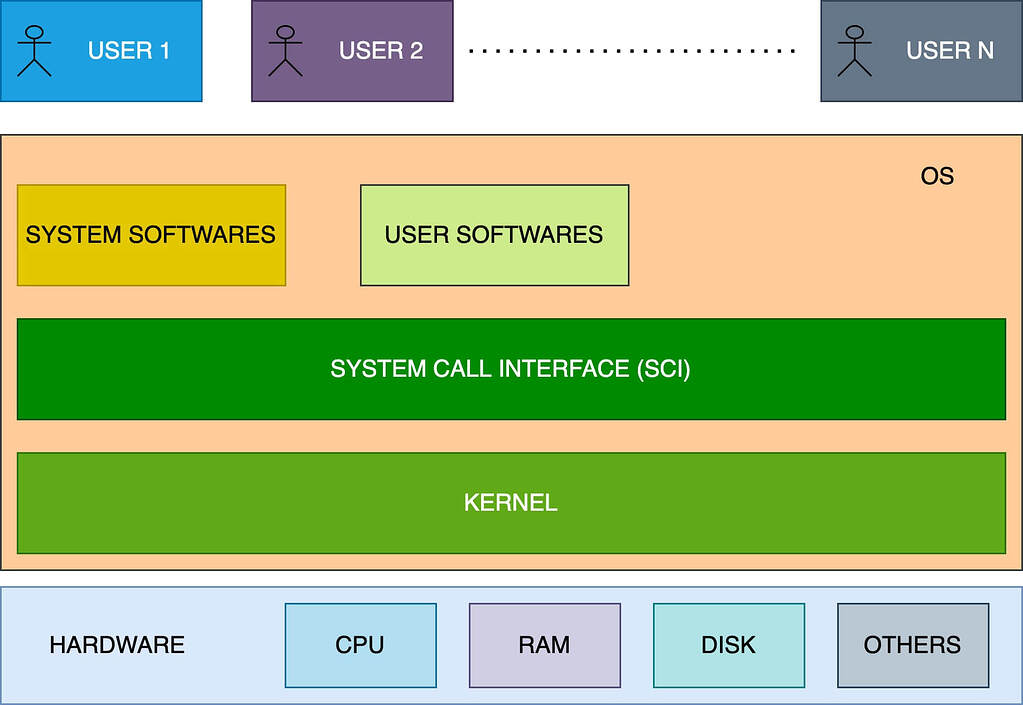Screen dimensions: 1023x705
Task: Click the OTHERS hardware block
Action: pyautogui.click(x=912, y=645)
